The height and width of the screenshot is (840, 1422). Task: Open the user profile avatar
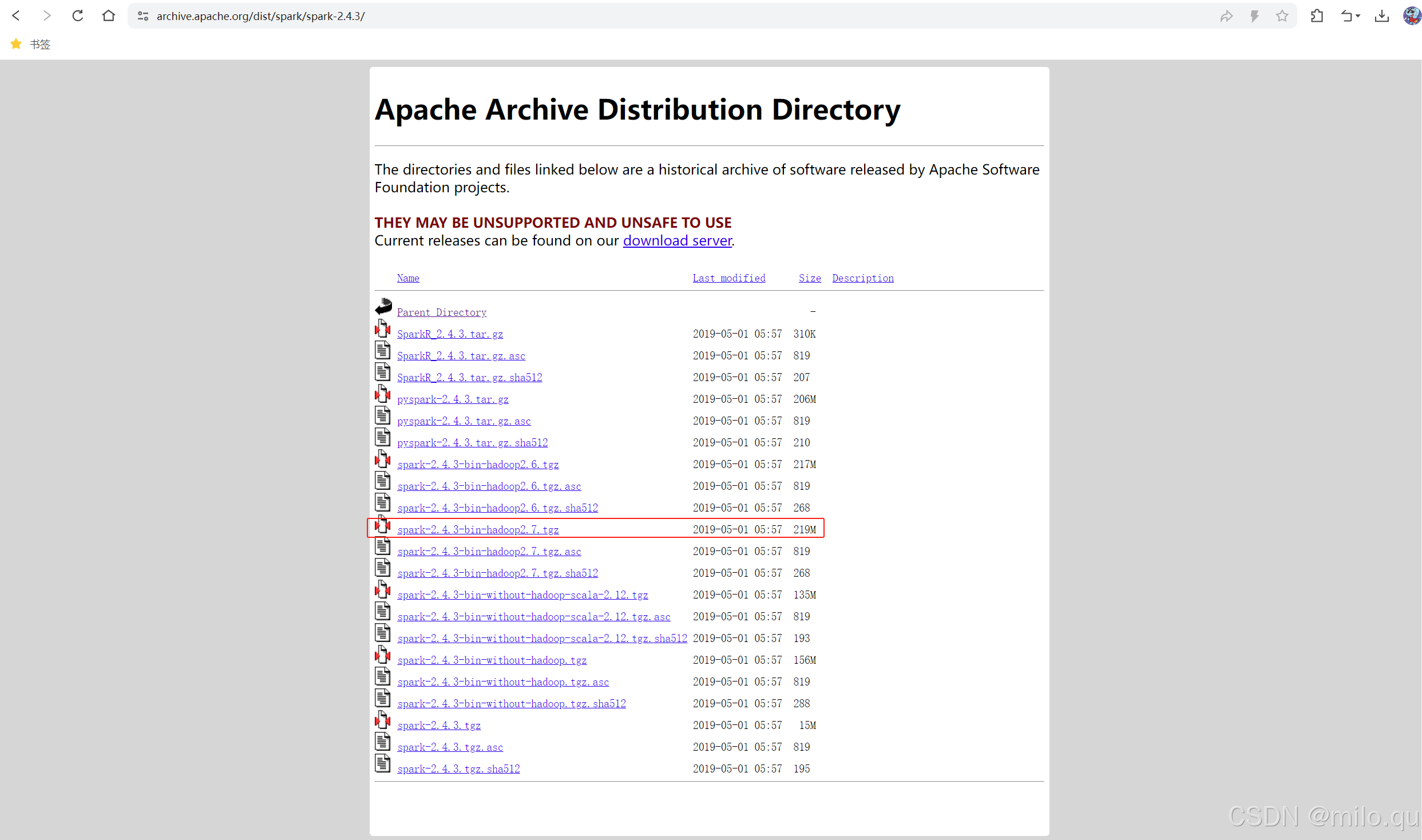click(1411, 16)
